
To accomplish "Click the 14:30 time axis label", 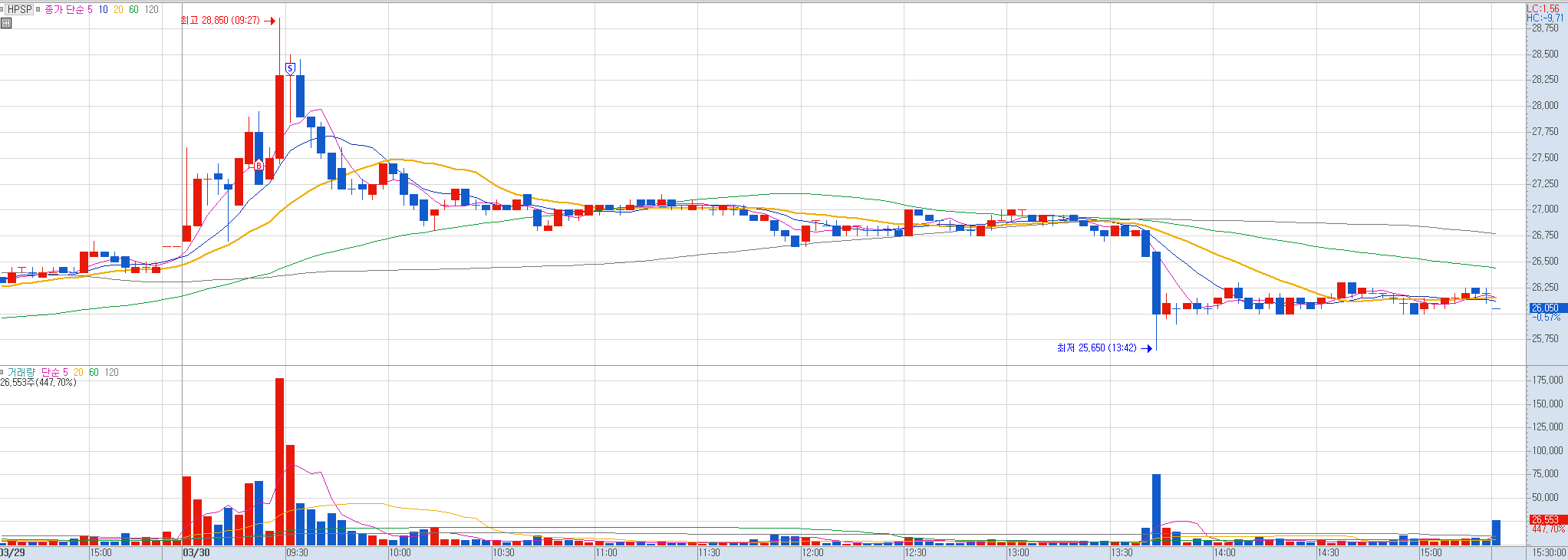I will (x=1329, y=552).
